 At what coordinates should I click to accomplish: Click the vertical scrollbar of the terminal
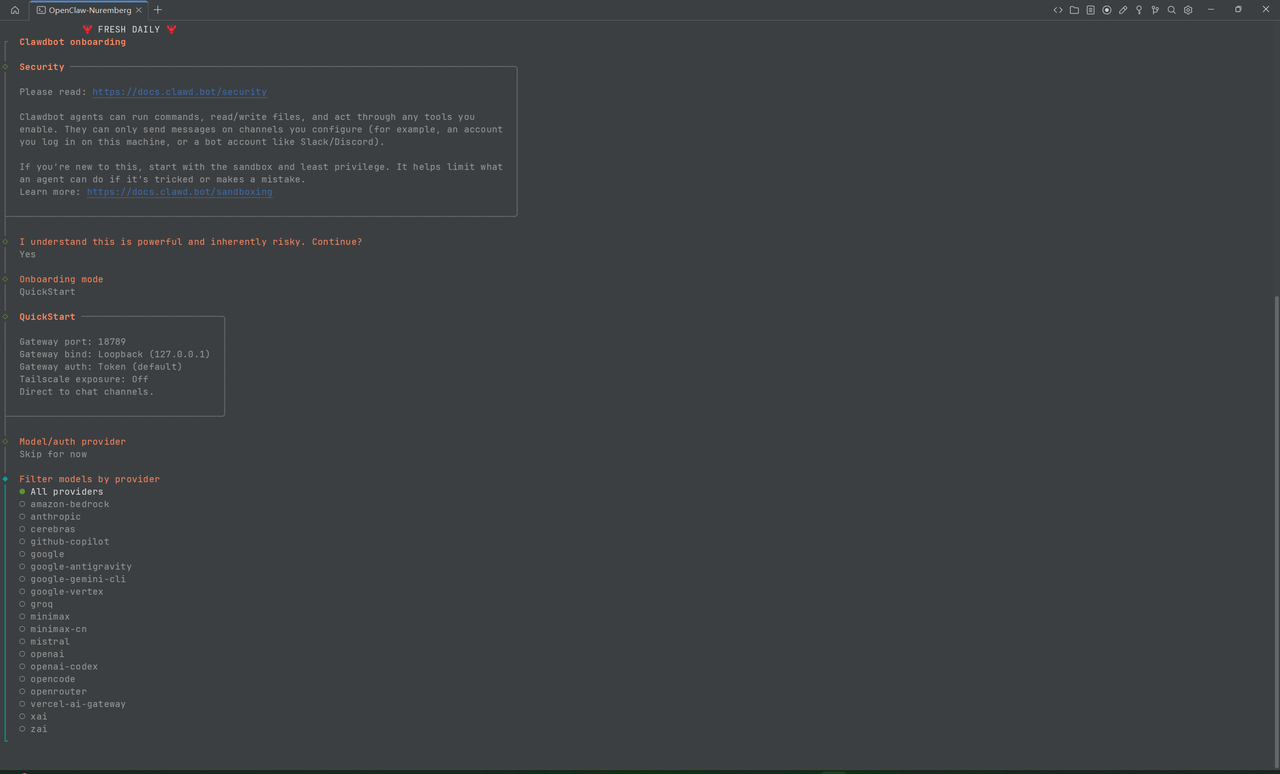1276,530
